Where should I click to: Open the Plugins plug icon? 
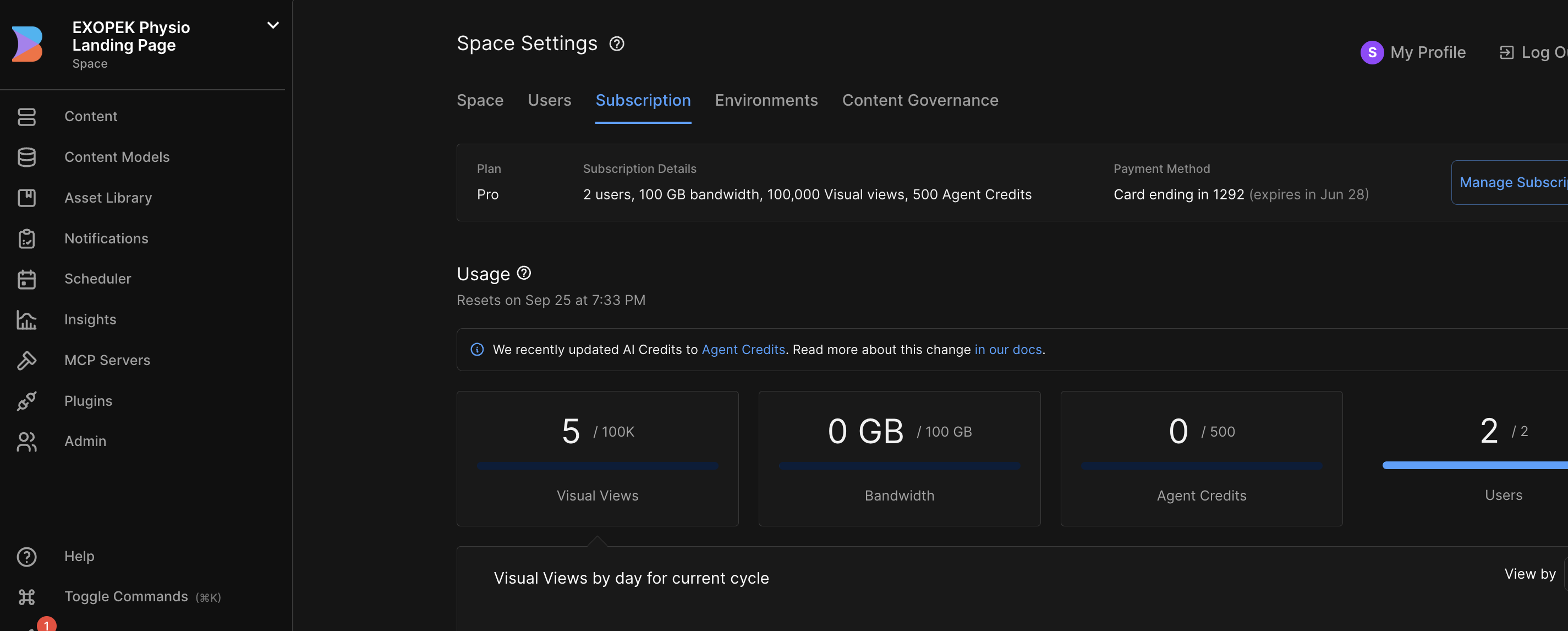click(26, 401)
